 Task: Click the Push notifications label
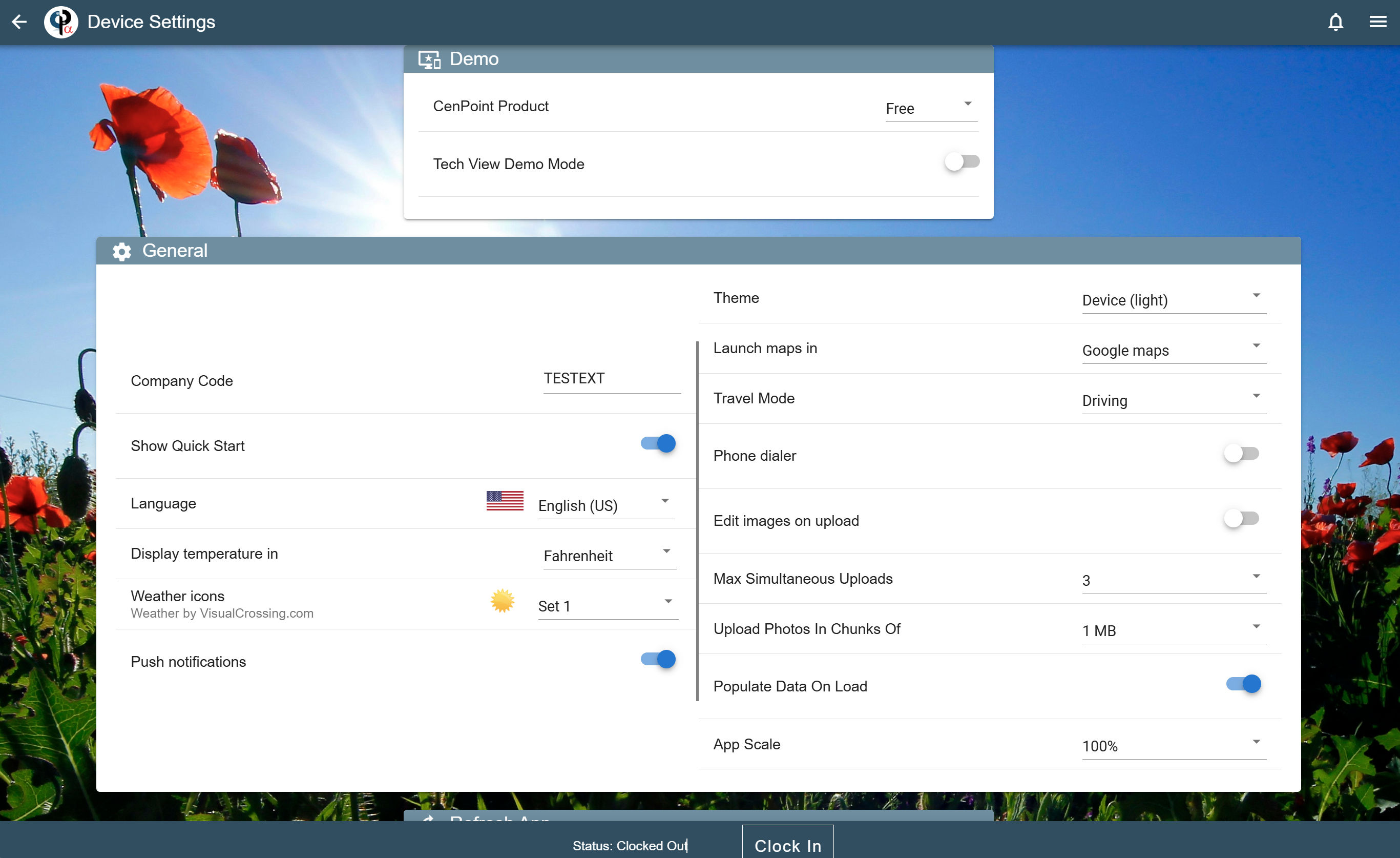pos(188,662)
